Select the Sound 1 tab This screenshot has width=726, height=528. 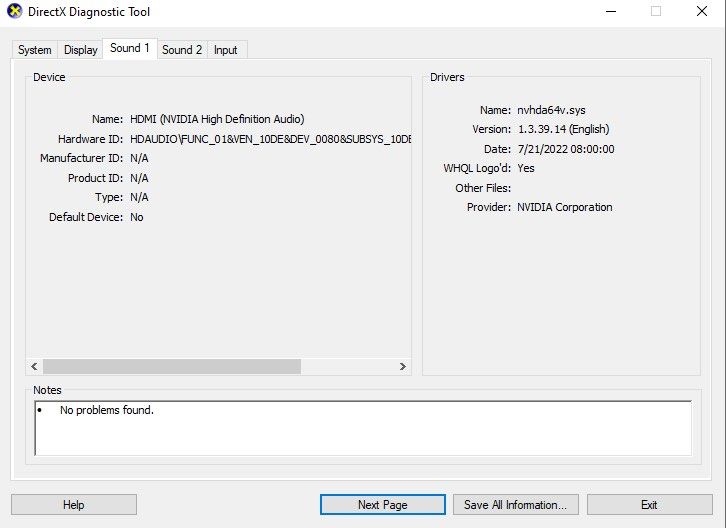coord(130,48)
